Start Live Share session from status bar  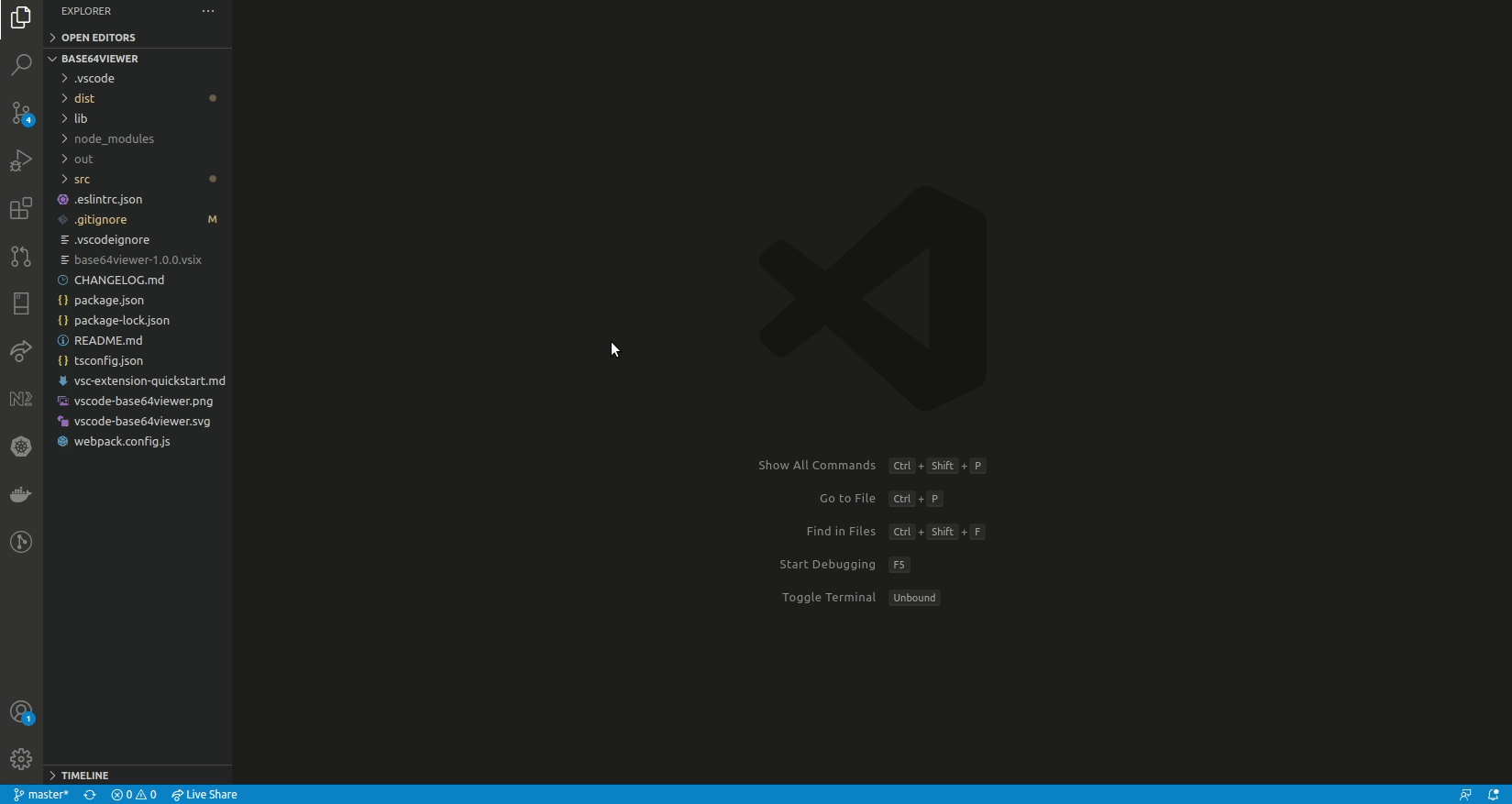(x=204, y=795)
